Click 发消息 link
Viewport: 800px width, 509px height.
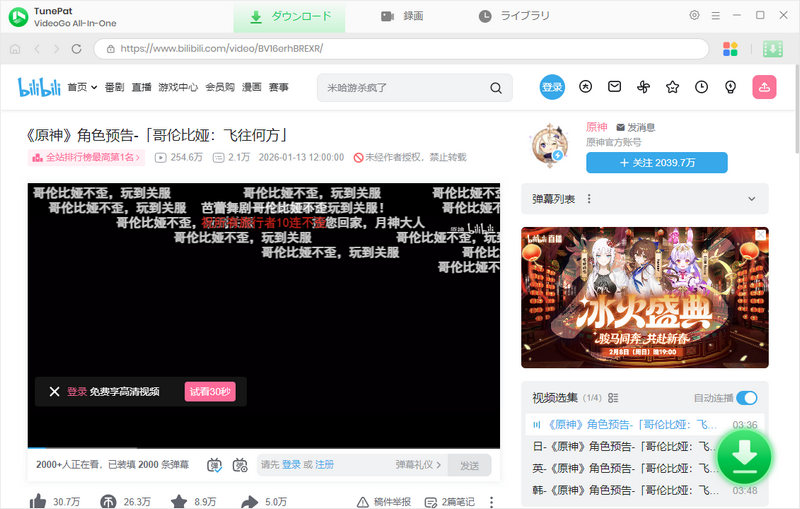(x=636, y=127)
